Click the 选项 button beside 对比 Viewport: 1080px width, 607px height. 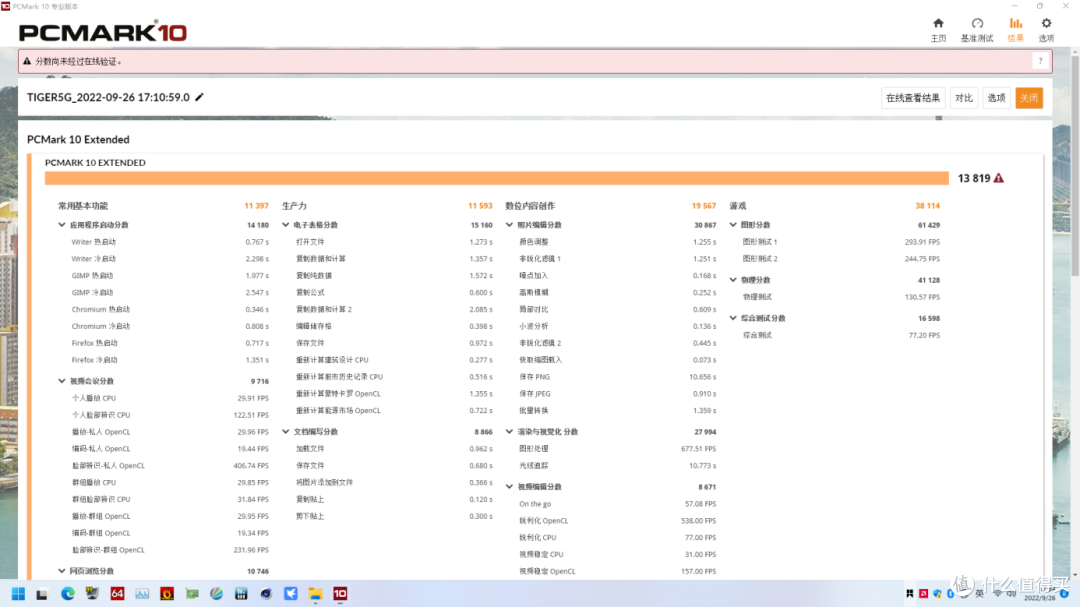click(997, 98)
